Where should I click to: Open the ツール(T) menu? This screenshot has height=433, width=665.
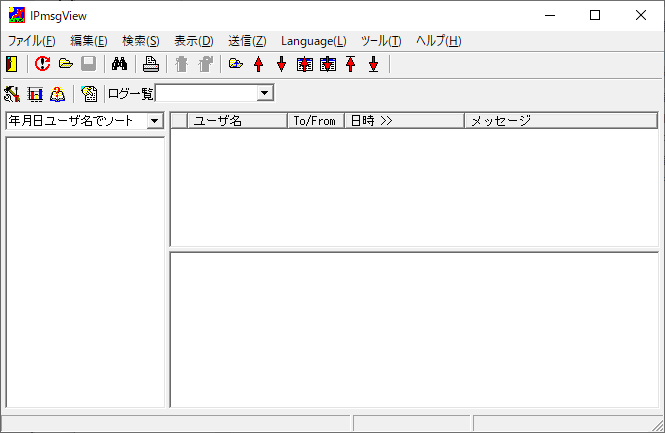tap(381, 41)
